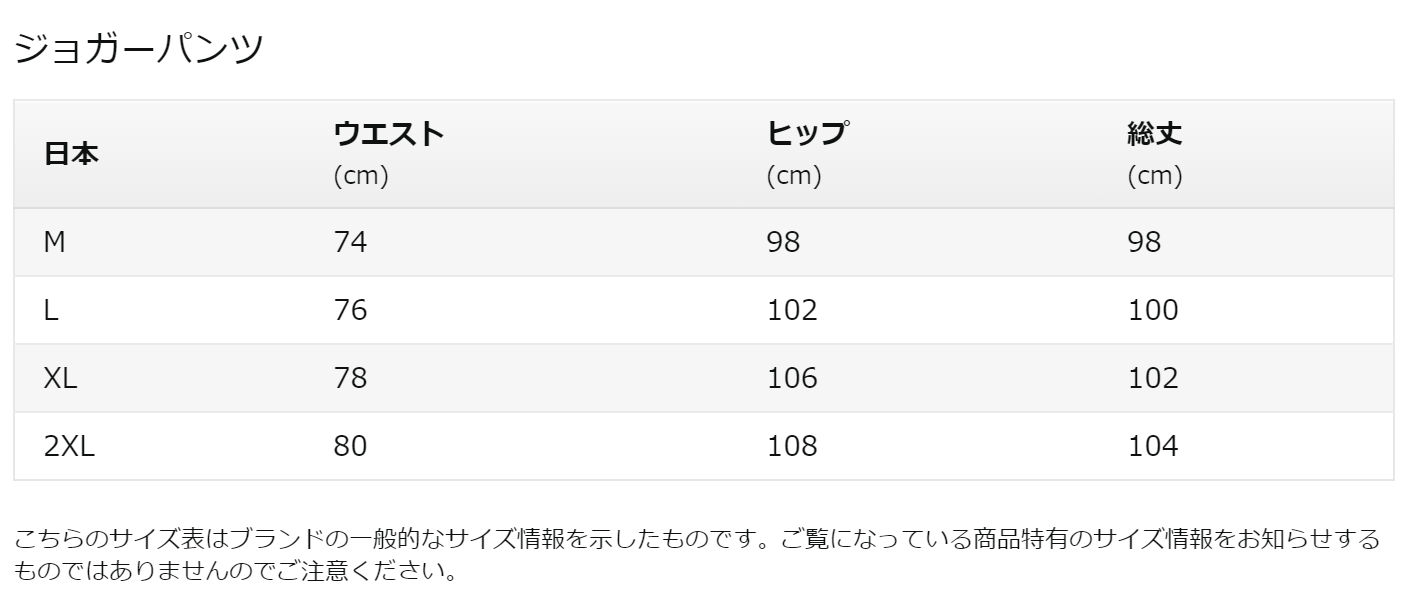
Task: Click hip value 108 in 2XL row
Action: coord(792,446)
